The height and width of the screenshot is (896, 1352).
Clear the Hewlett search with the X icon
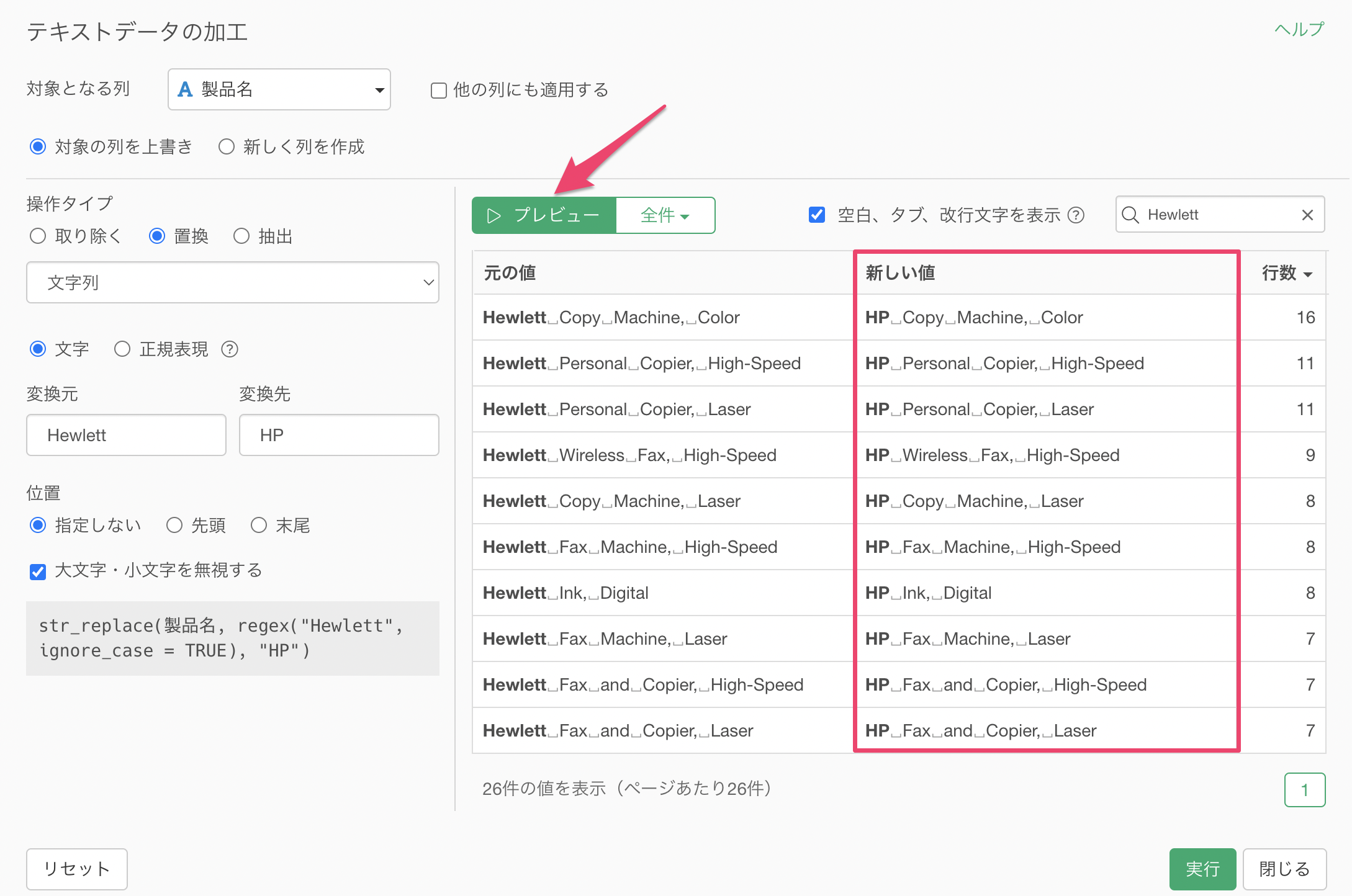click(1307, 215)
